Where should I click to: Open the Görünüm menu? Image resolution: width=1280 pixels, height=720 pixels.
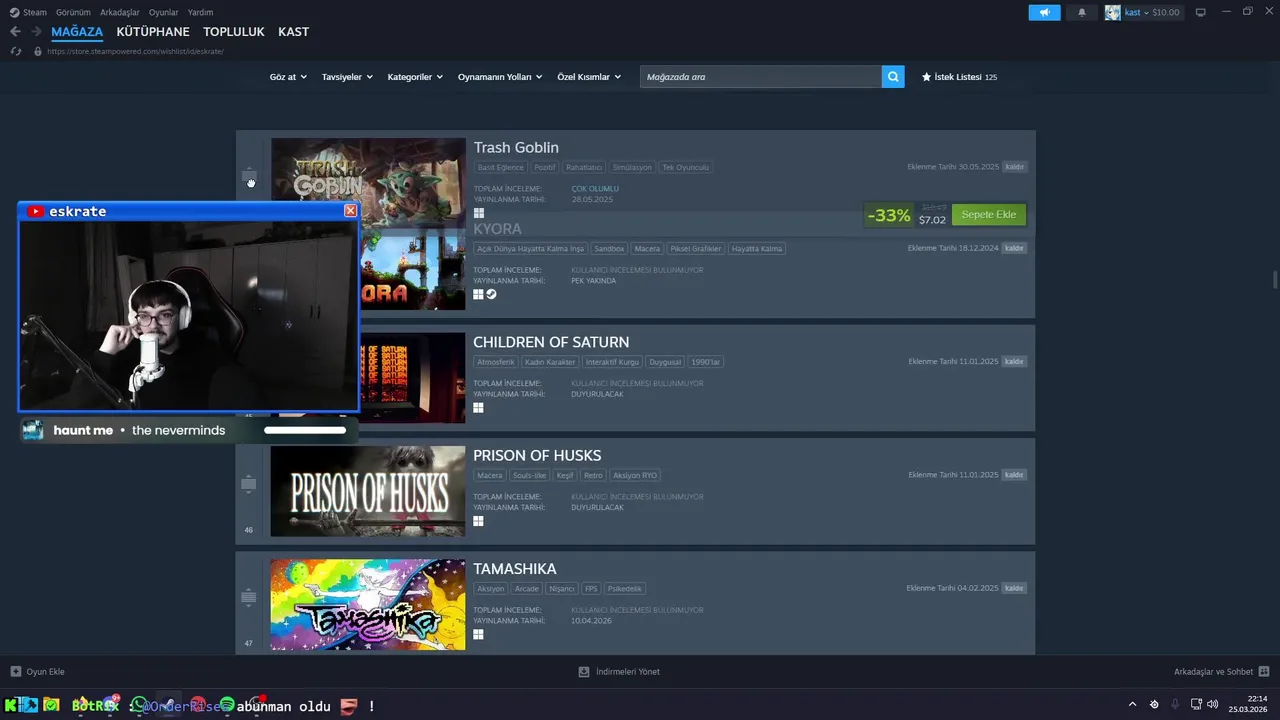pos(73,12)
